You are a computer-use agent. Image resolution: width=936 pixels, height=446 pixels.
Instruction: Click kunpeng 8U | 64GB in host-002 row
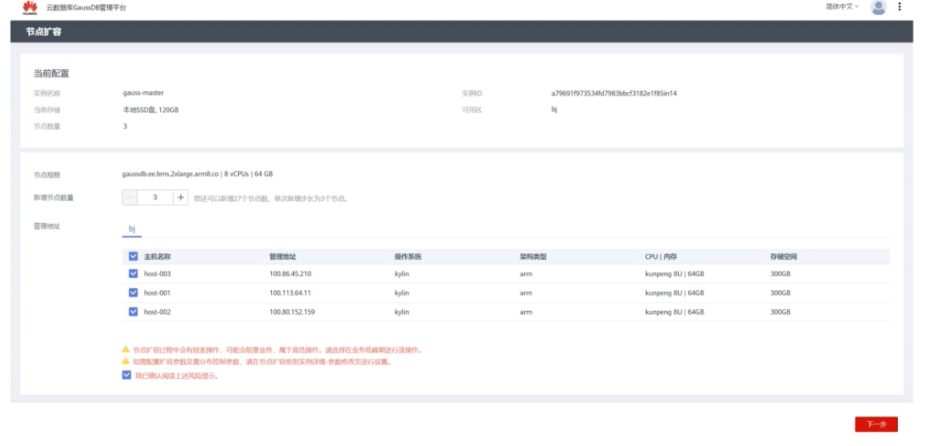(675, 312)
